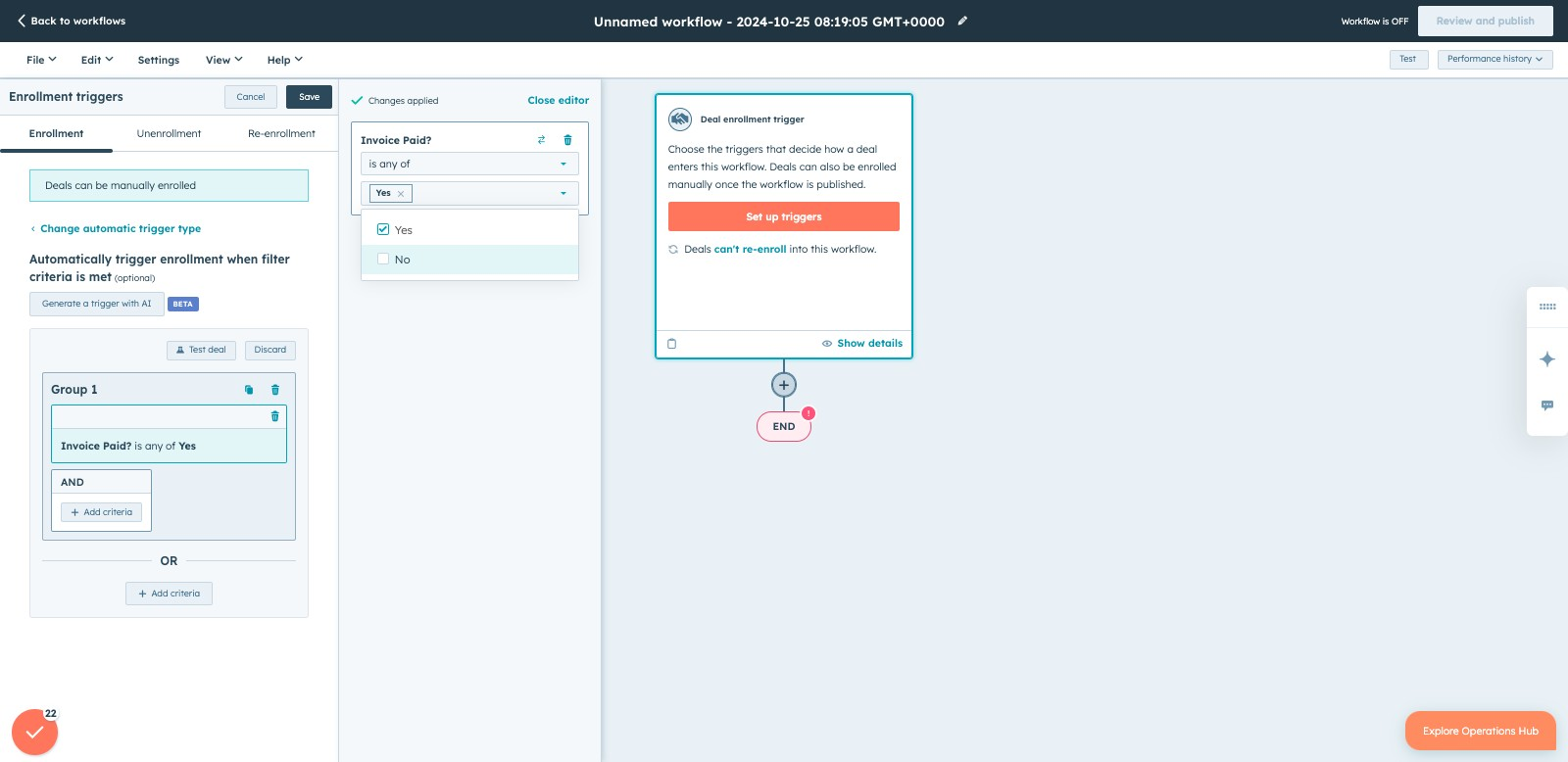Viewport: 1568px width, 762px height.
Task: Click the swap property icon beside Invoice Paid?
Action: click(541, 140)
